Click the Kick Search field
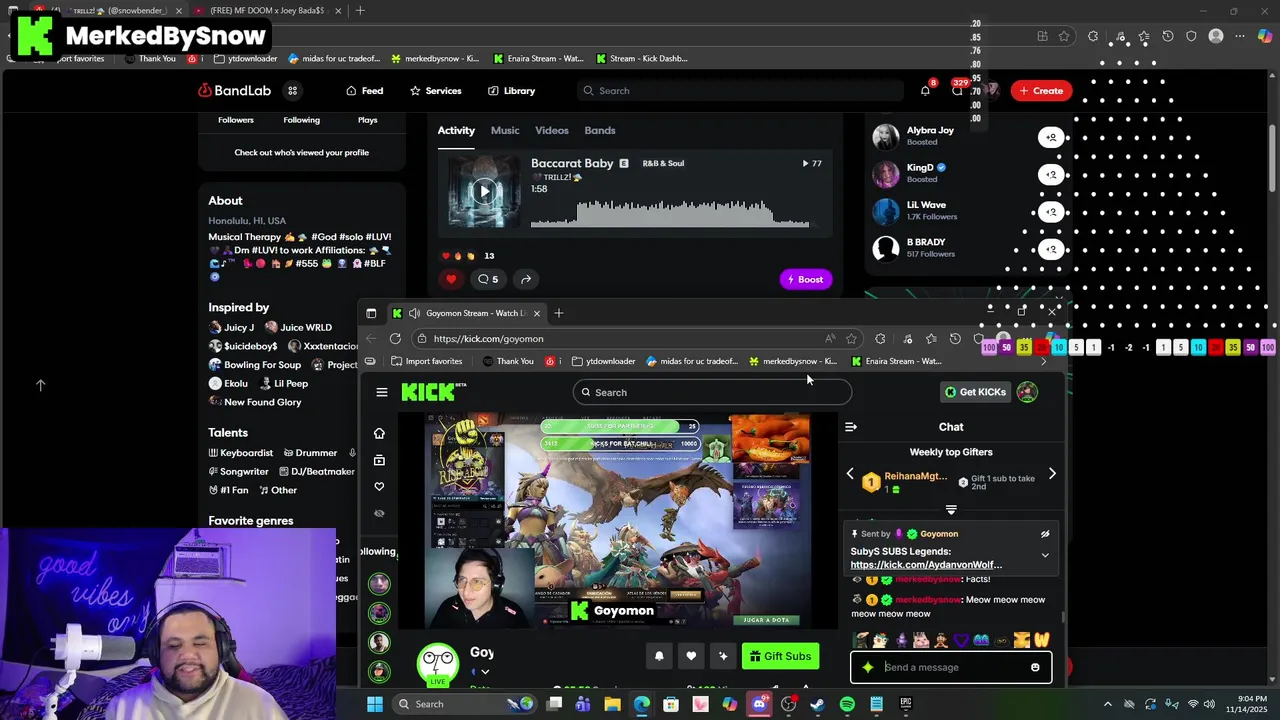 (x=712, y=392)
